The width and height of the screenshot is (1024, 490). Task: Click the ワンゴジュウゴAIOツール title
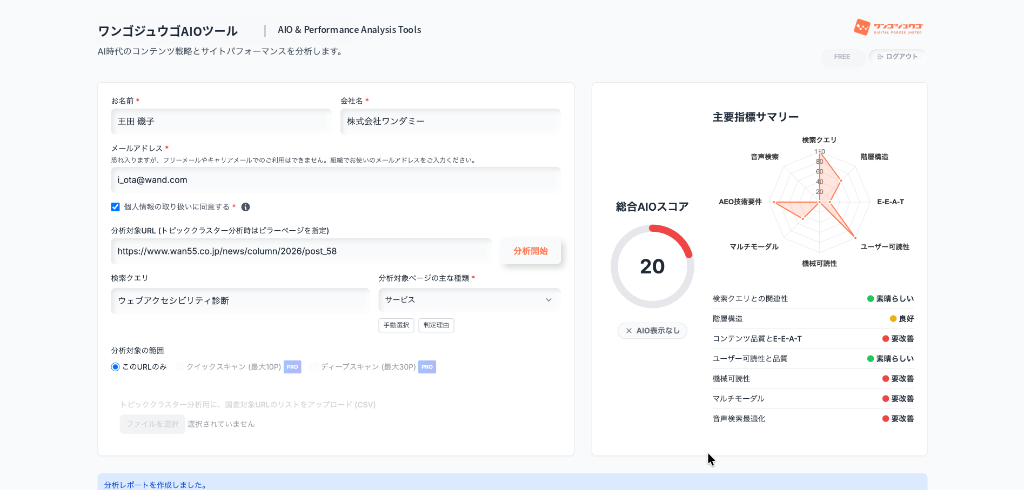click(x=168, y=31)
